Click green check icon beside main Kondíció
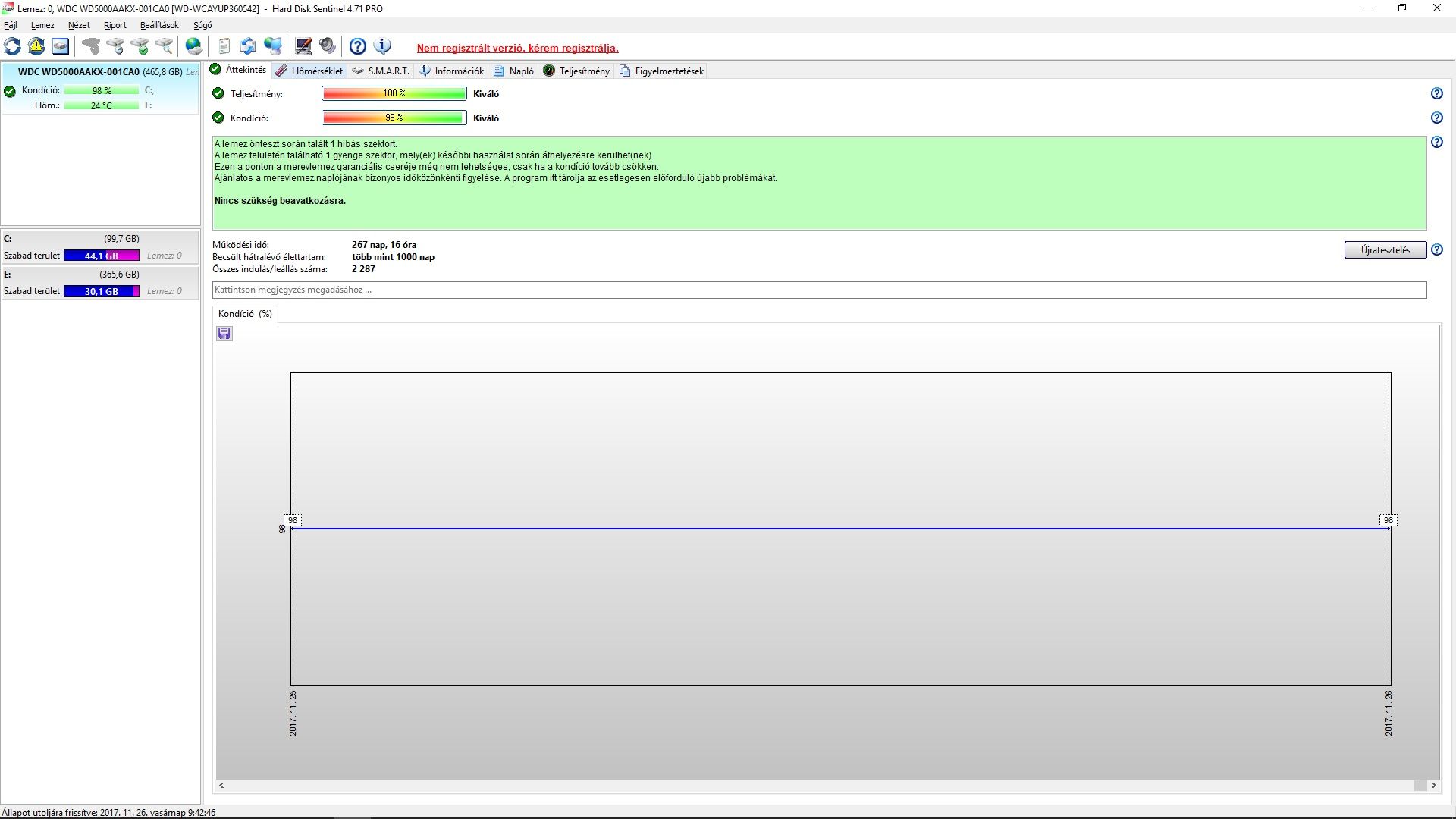The width and height of the screenshot is (1456, 819). pyautogui.click(x=218, y=118)
